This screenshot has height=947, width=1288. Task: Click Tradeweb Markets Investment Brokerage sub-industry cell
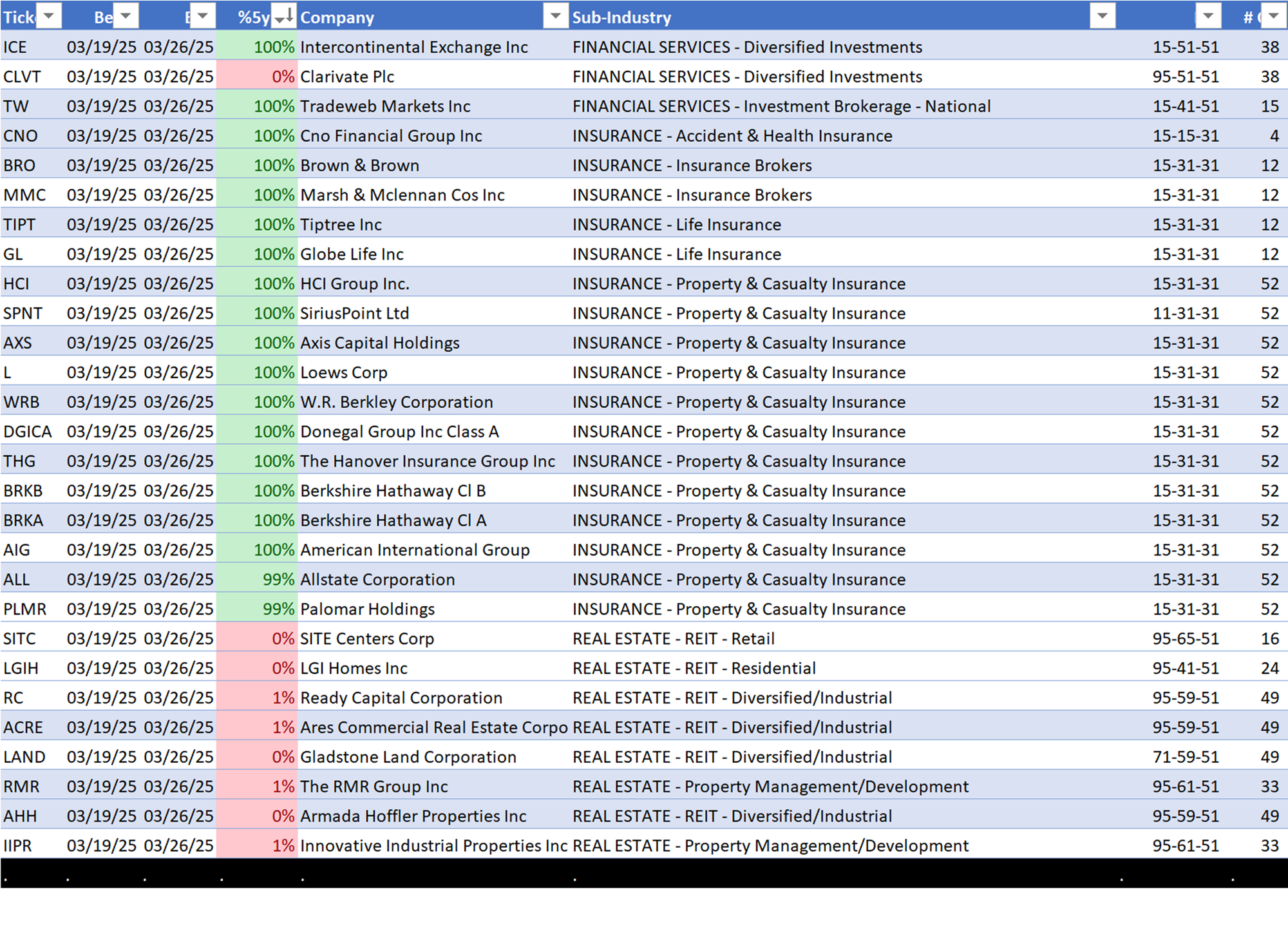pyautogui.click(x=781, y=106)
